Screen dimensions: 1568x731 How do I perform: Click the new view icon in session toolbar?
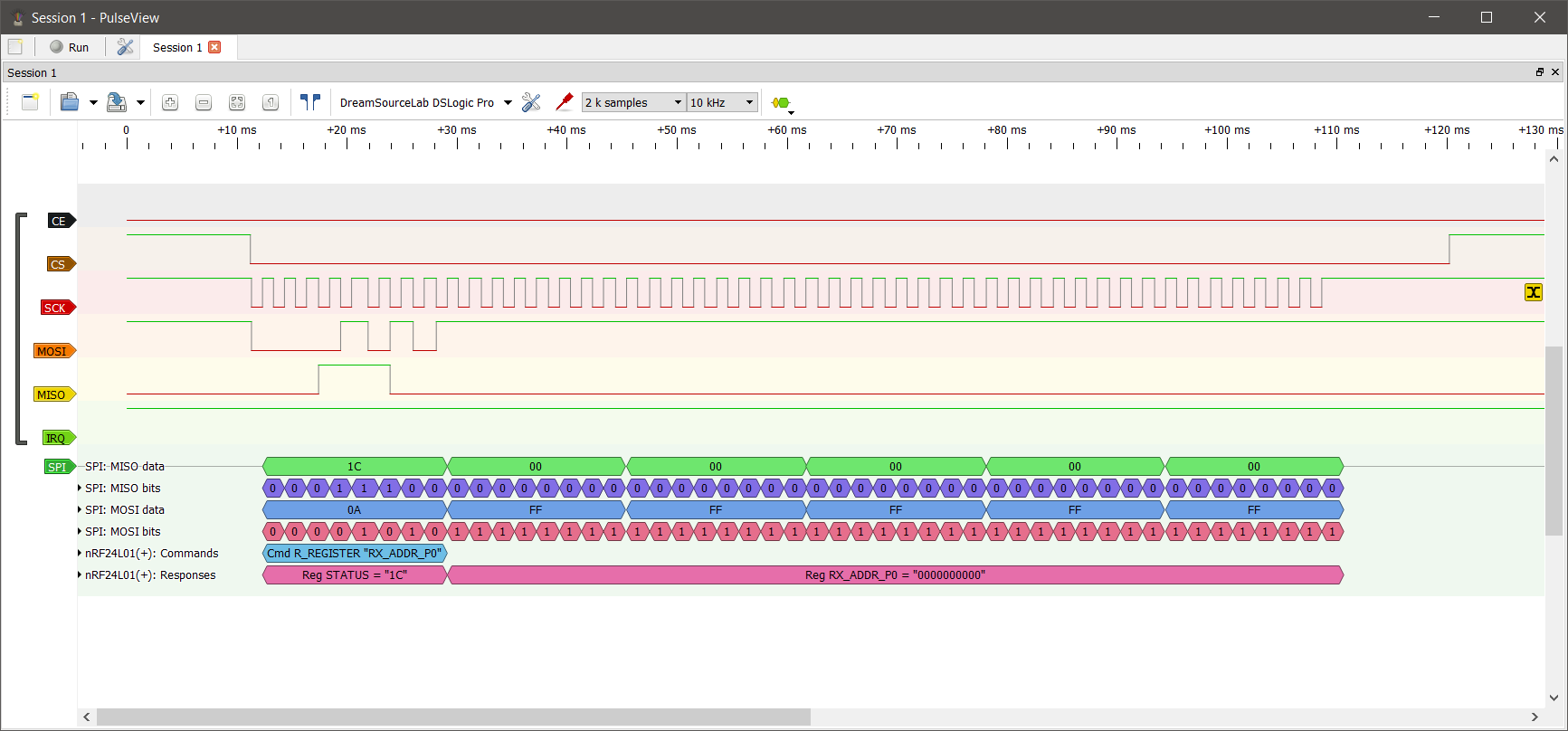[31, 102]
